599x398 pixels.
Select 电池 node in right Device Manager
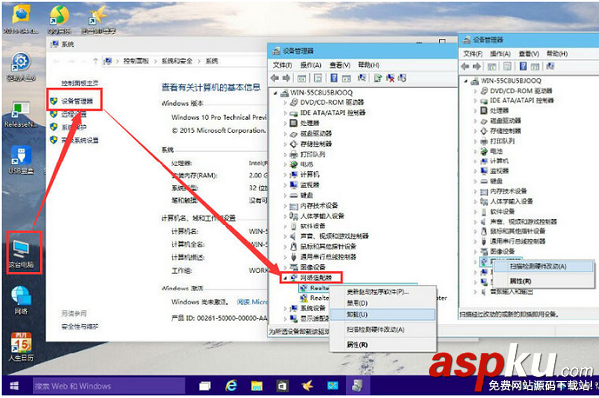click(496, 151)
